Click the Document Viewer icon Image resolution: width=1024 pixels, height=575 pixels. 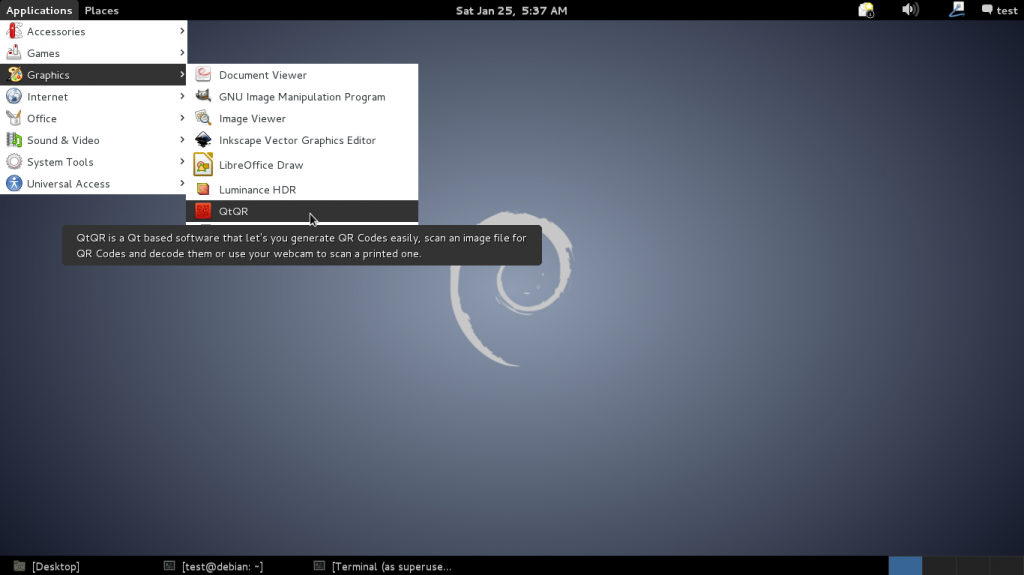203,74
